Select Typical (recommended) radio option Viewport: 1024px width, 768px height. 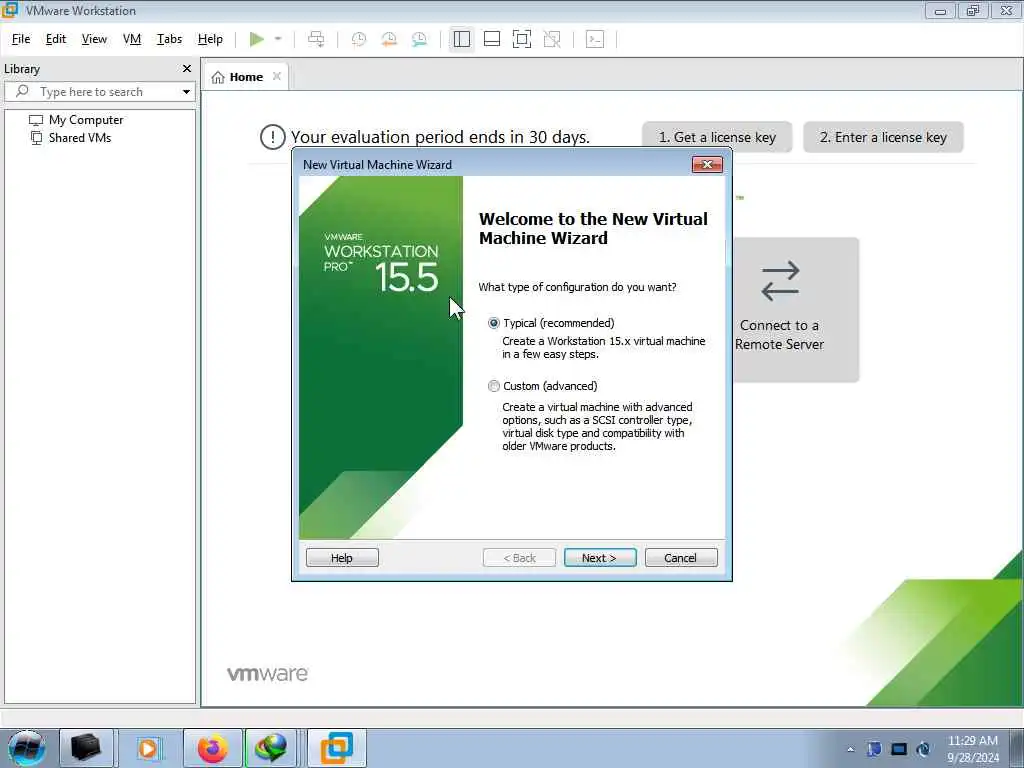(x=494, y=323)
